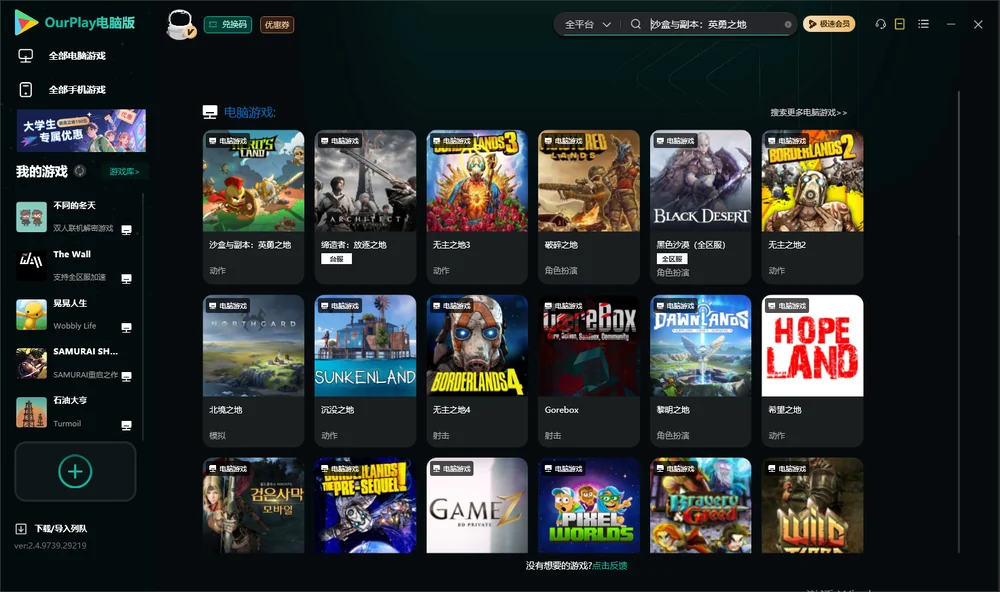This screenshot has width=1000, height=592.
Task: Open the Bravery & Greed game cover
Action: (700, 505)
